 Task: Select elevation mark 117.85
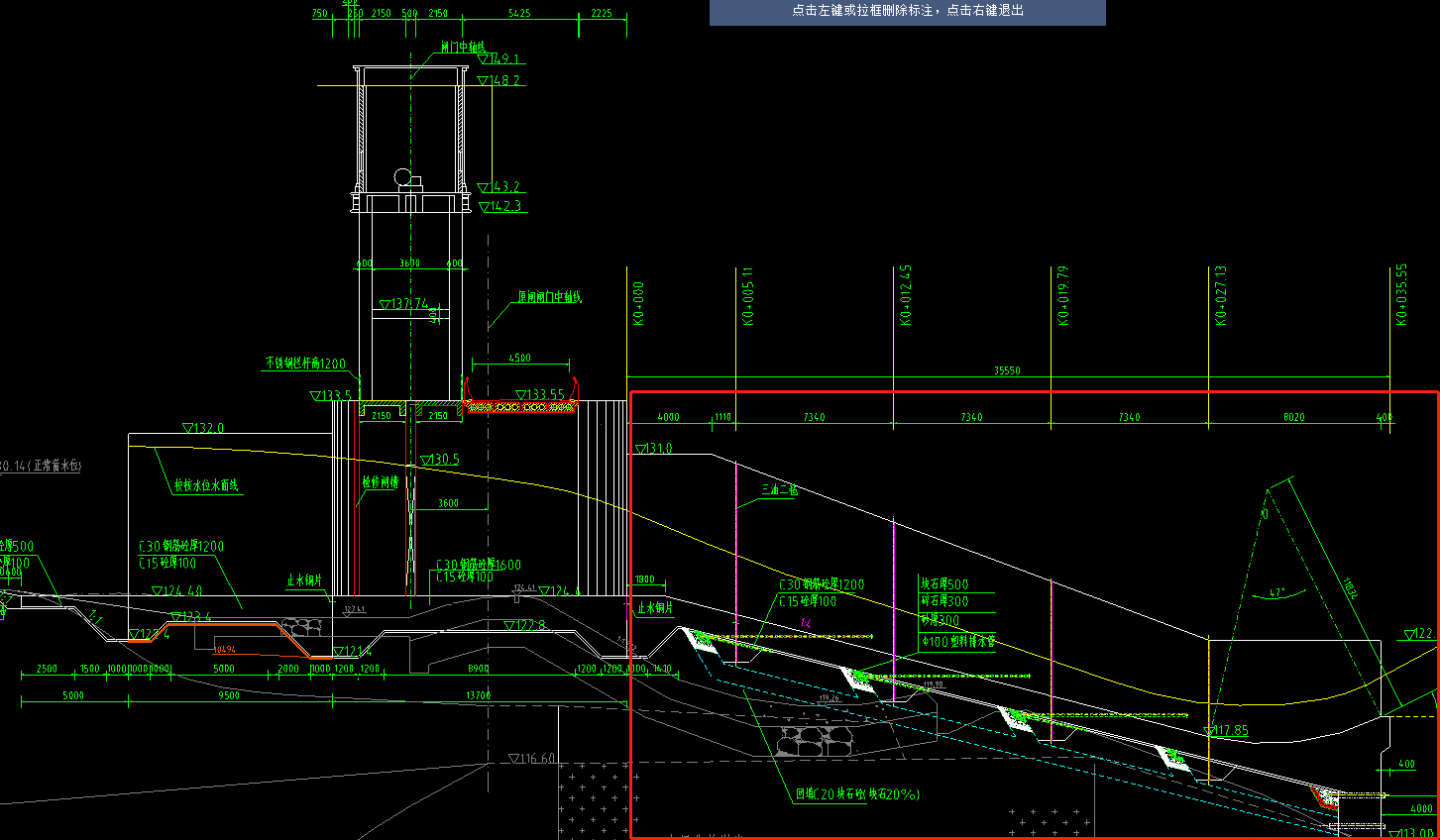click(1226, 730)
